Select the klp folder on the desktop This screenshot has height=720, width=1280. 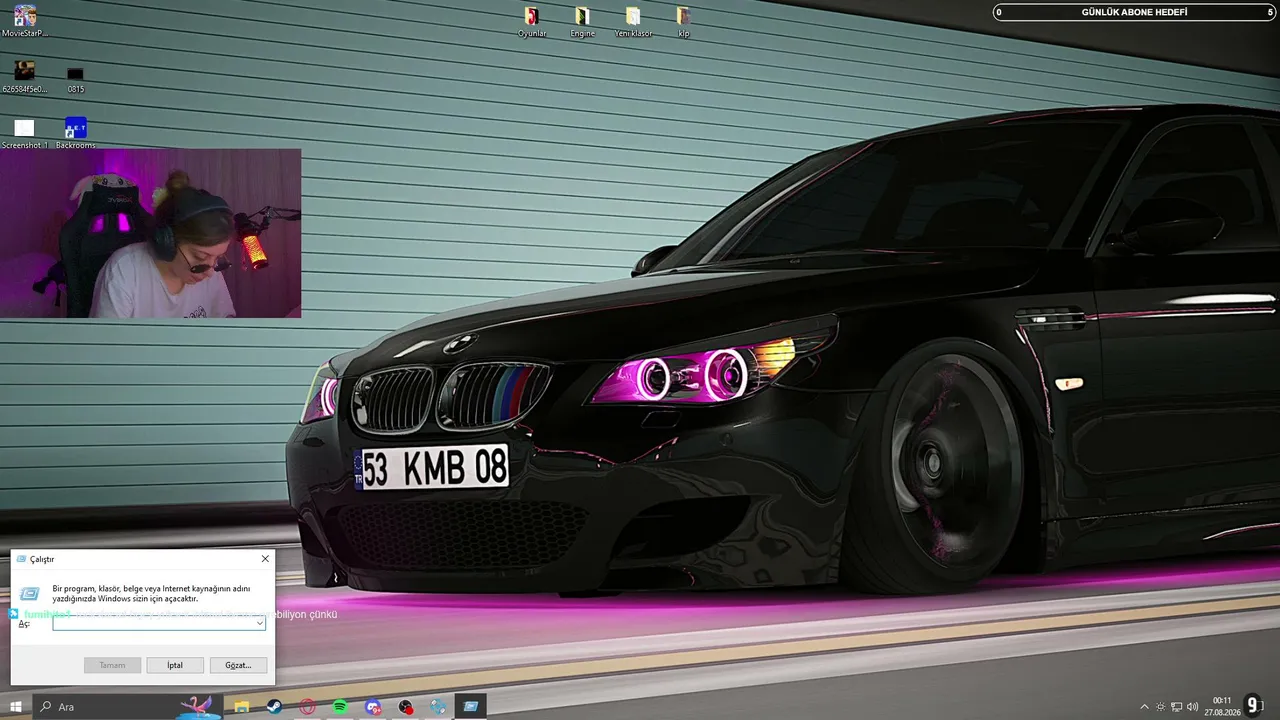[683, 22]
